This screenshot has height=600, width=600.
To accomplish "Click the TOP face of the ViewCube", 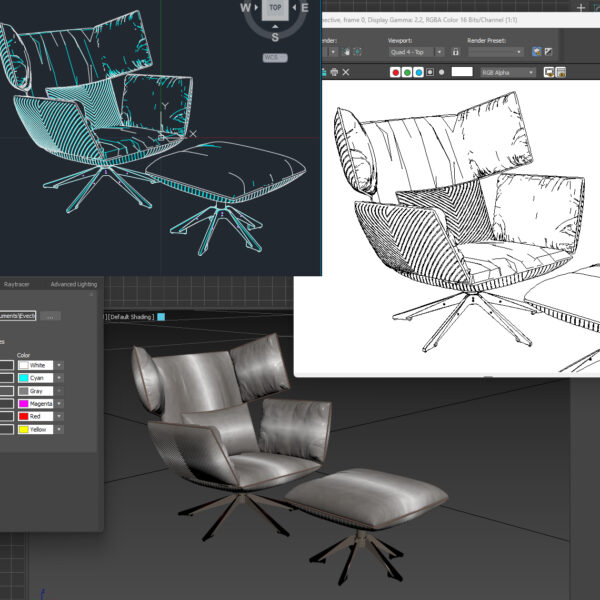I will click(x=275, y=9).
